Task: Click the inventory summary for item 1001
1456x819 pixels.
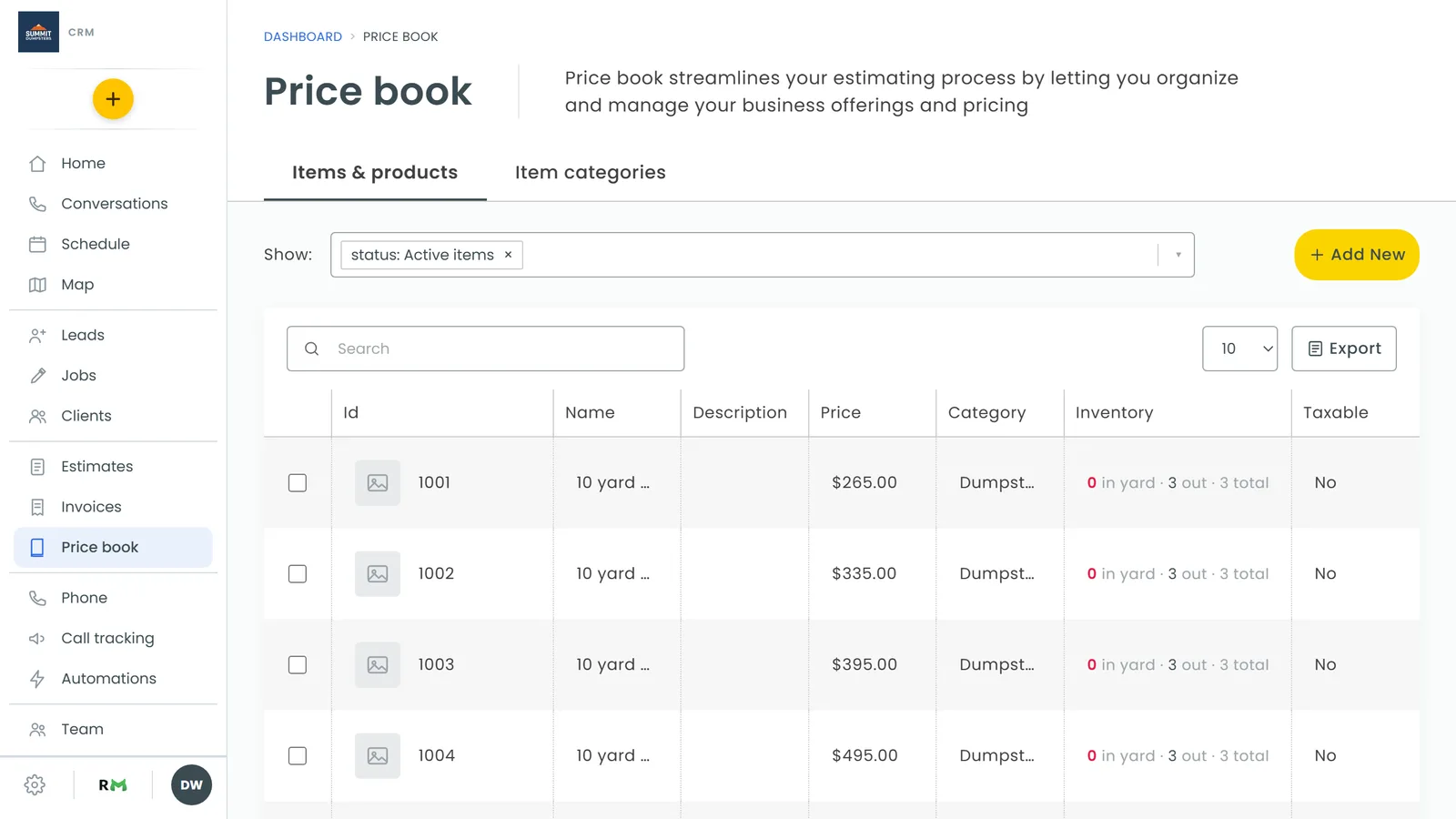Action: pos(1178,483)
